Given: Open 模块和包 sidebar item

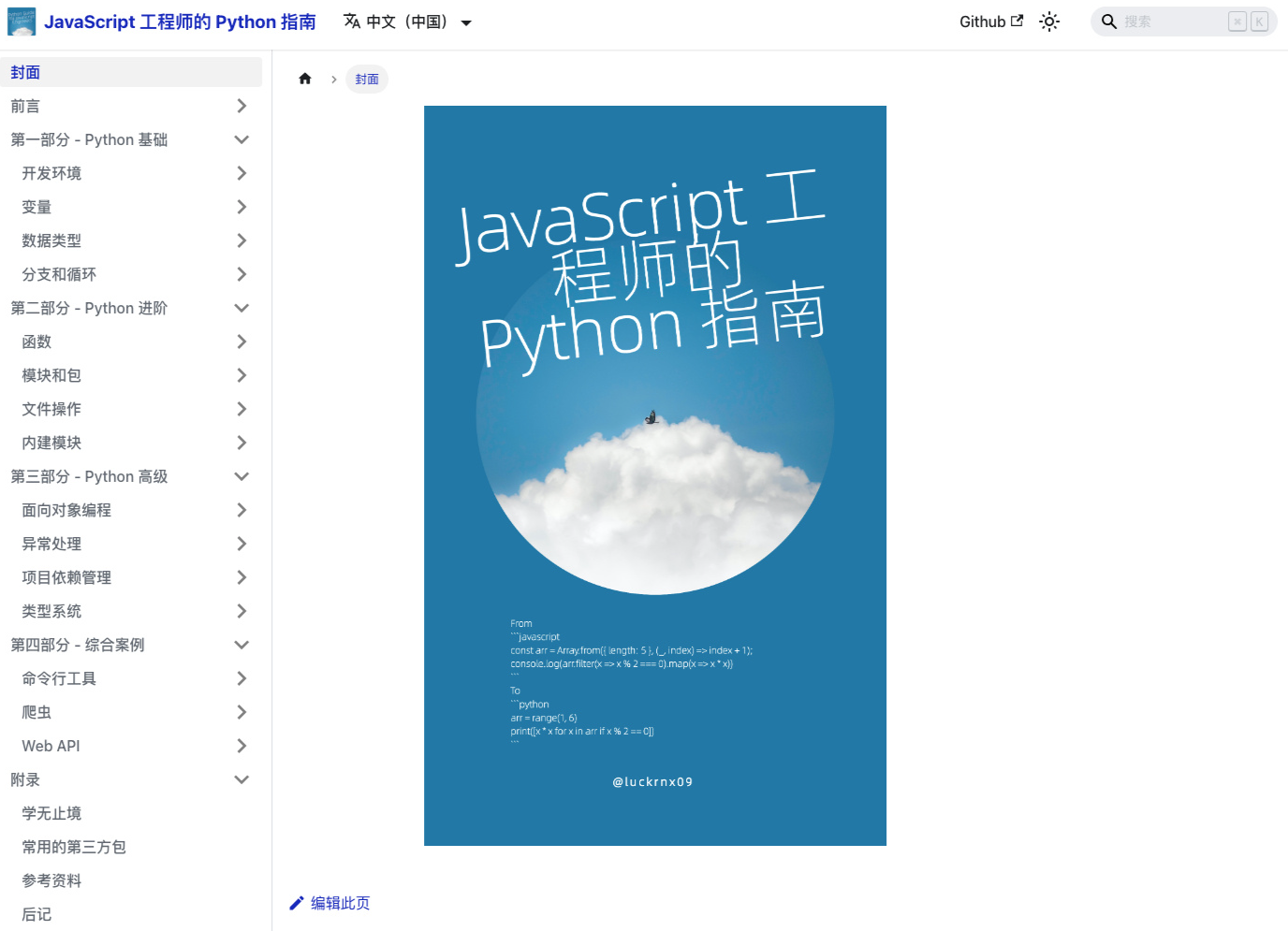Looking at the screenshot, I should (x=51, y=375).
